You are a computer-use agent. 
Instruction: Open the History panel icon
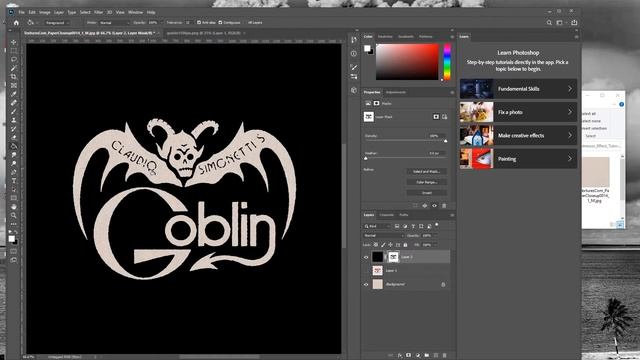click(x=353, y=40)
